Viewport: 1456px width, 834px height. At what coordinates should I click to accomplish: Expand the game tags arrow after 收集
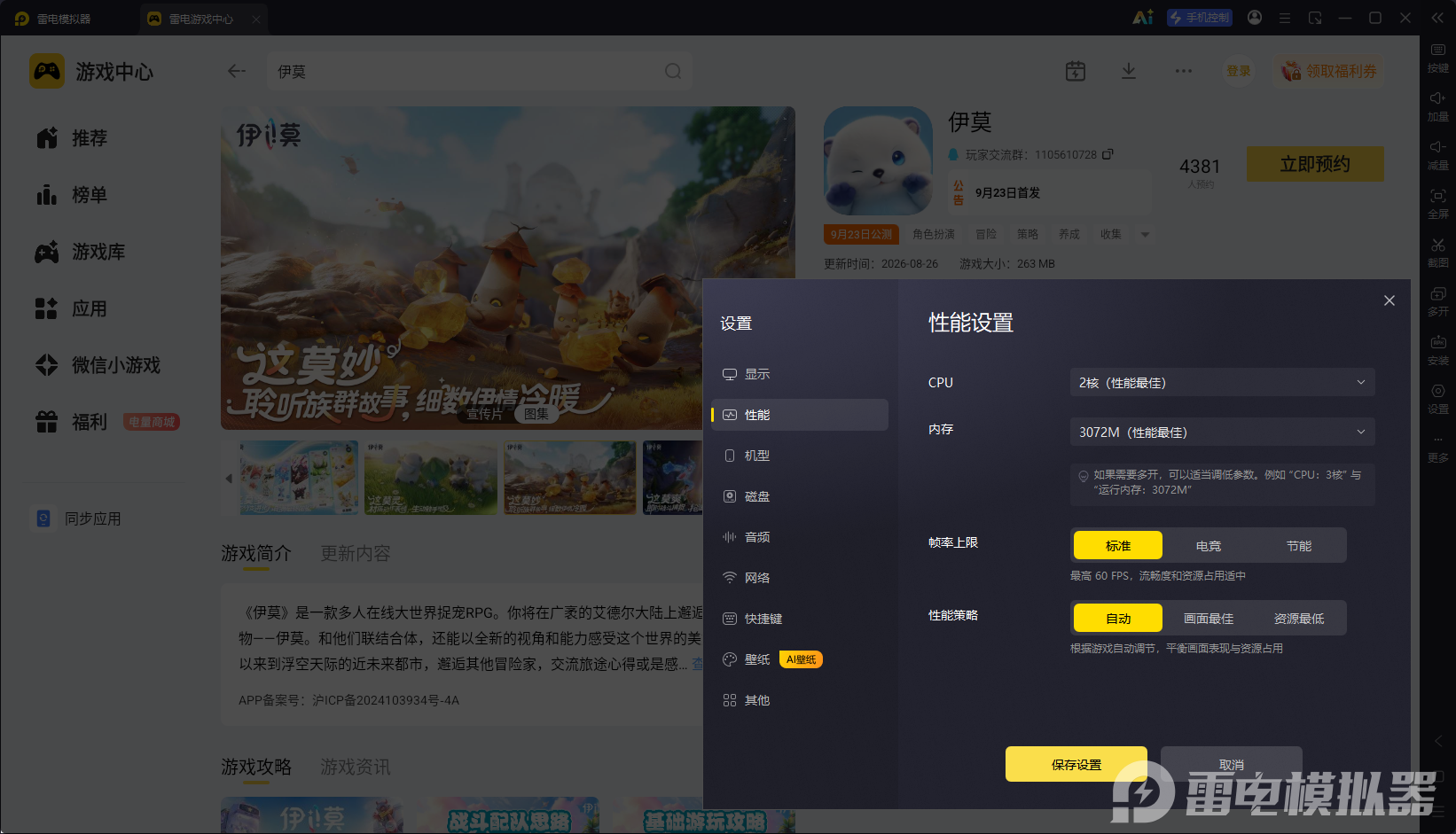point(1145,235)
